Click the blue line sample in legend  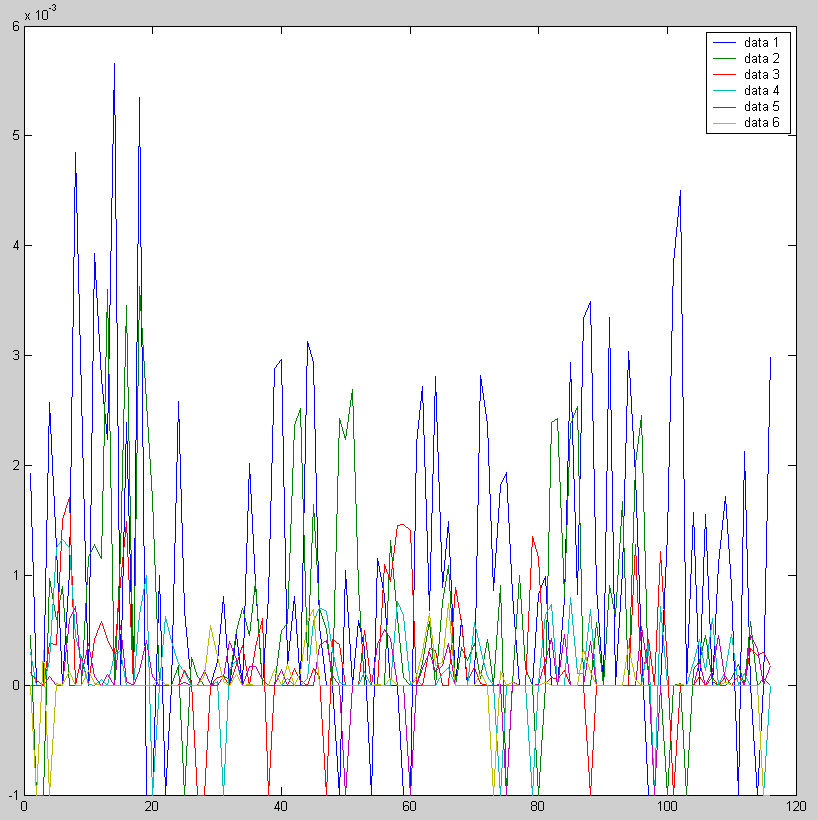pyautogui.click(x=723, y=42)
